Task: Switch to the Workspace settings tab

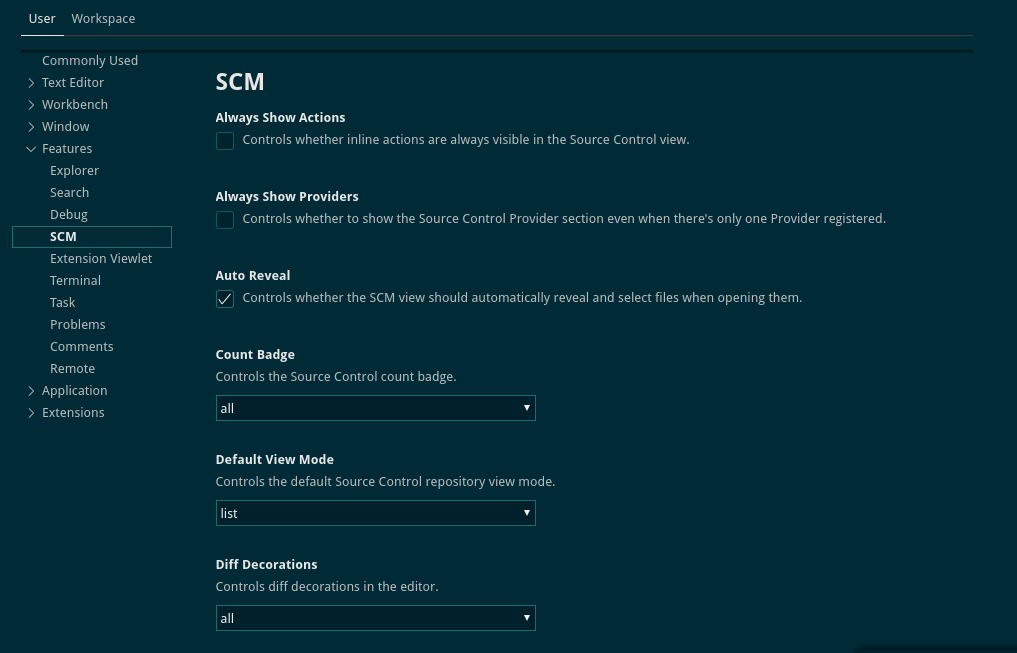Action: coord(103,18)
